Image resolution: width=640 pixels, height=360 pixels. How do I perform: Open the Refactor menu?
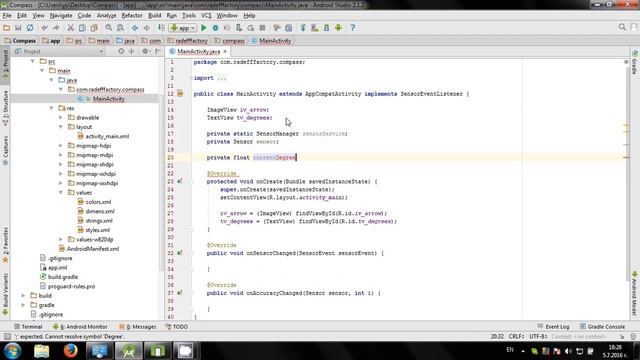tap(132, 16)
